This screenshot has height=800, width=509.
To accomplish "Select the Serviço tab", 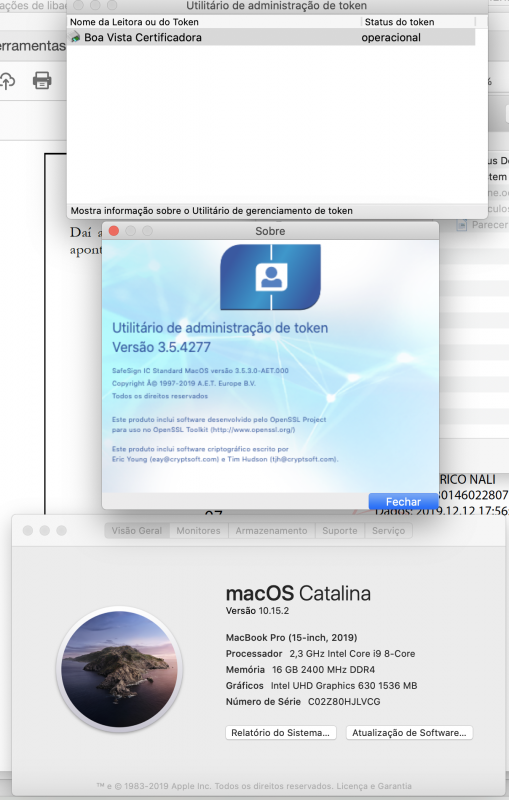I will [x=388, y=531].
